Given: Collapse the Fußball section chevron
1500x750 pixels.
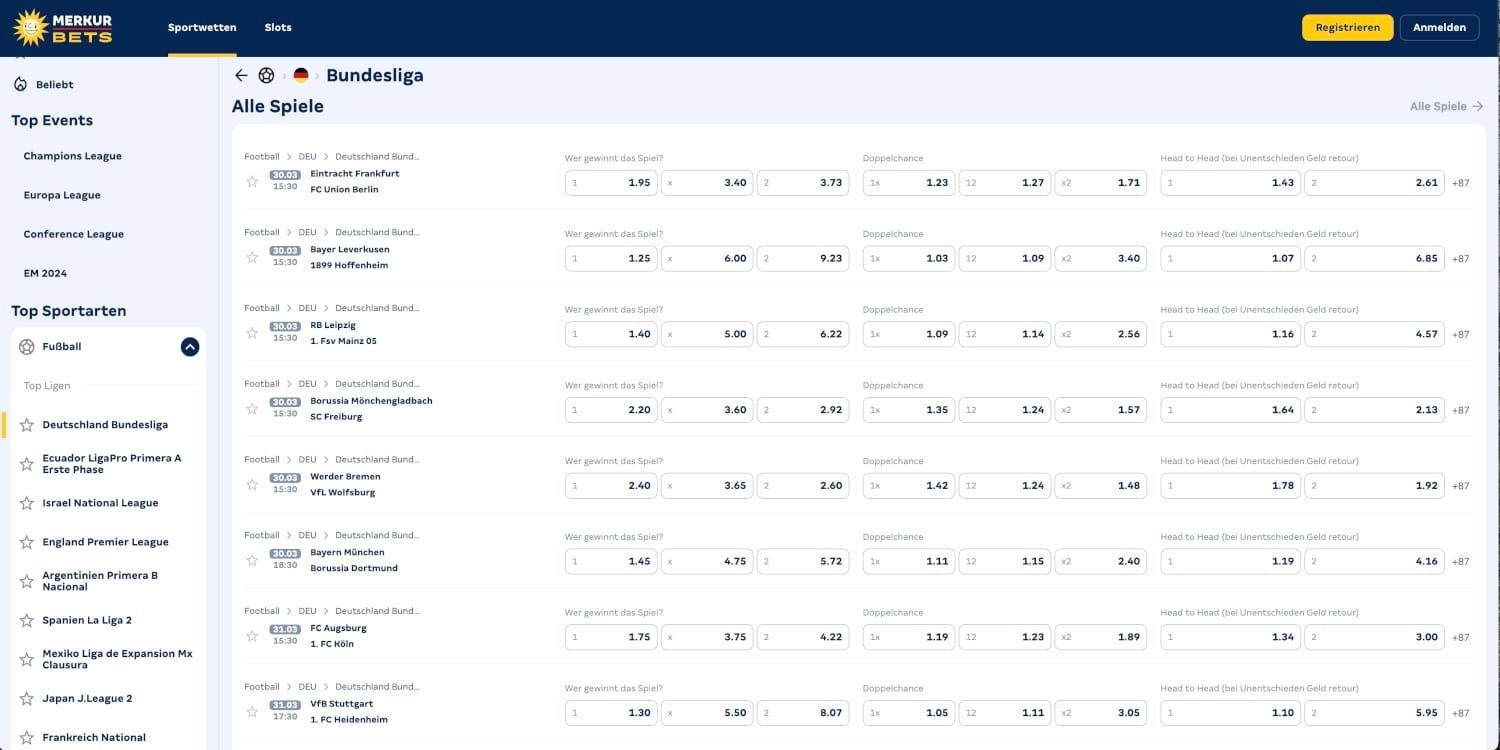Looking at the screenshot, I should coord(189,346).
